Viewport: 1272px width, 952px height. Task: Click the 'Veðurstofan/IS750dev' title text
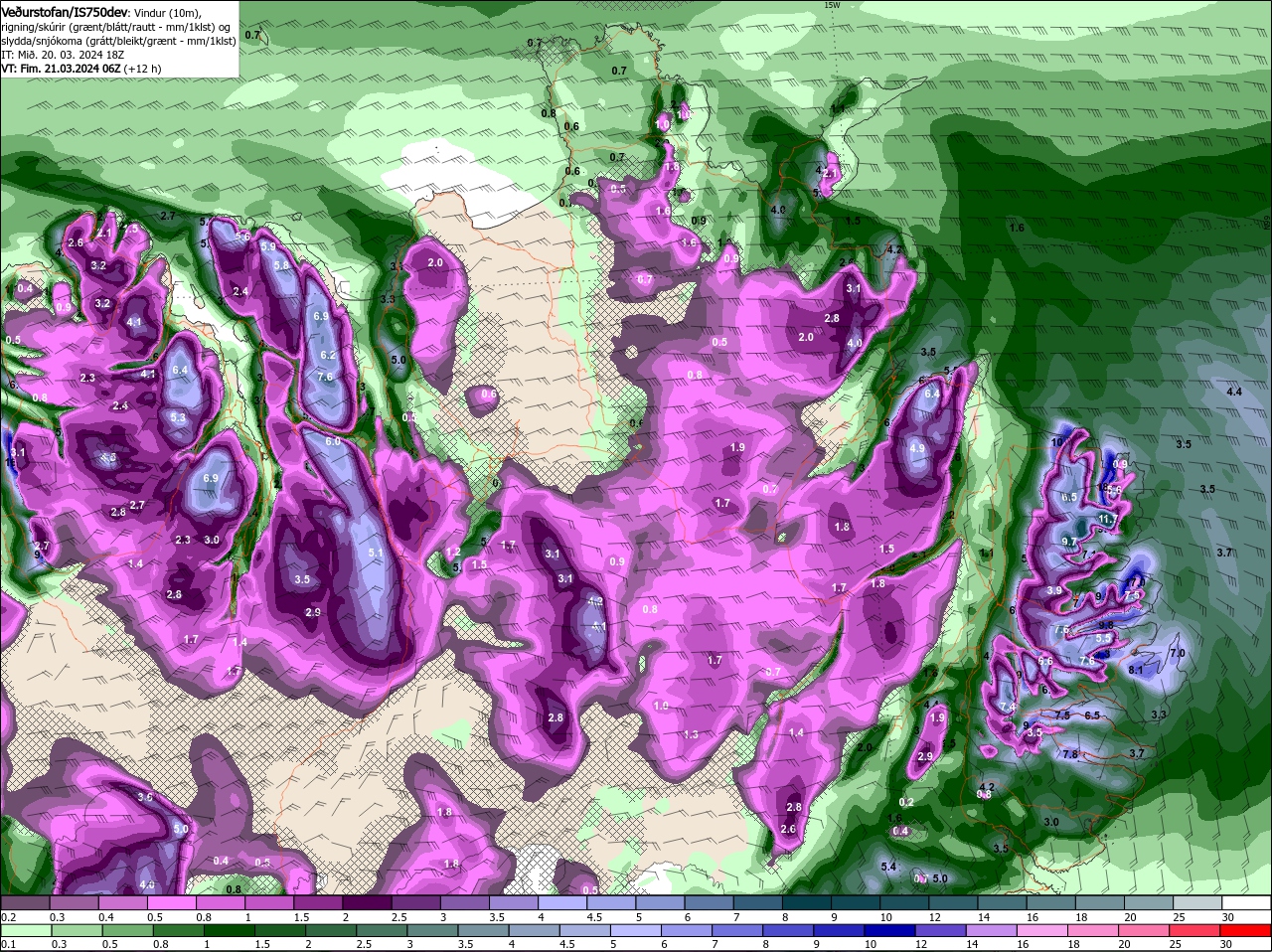pyautogui.click(x=64, y=11)
